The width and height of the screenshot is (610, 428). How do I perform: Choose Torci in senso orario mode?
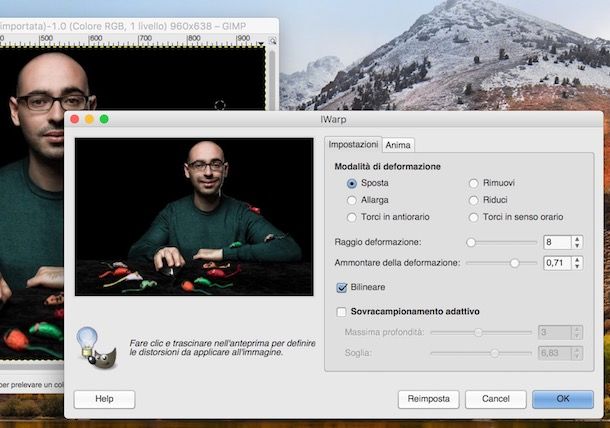[x=473, y=217]
